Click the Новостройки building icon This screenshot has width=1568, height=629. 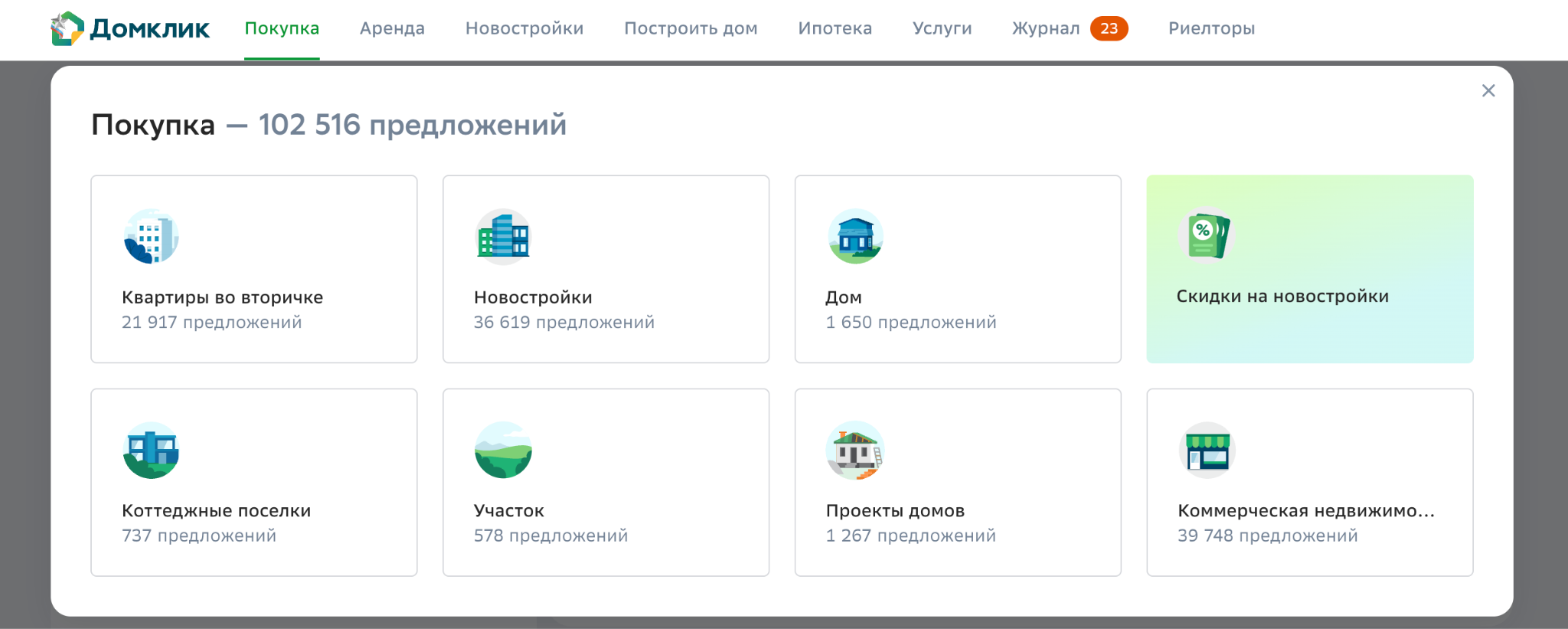pos(503,237)
